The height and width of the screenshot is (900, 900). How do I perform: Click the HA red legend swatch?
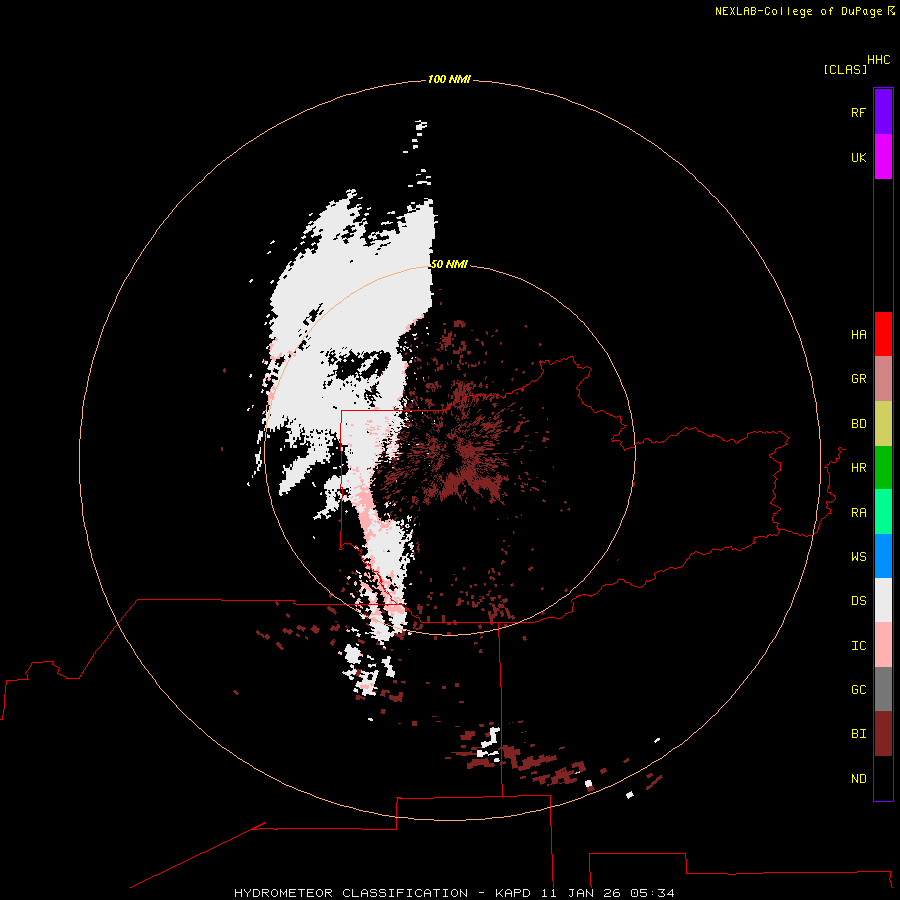coord(883,334)
